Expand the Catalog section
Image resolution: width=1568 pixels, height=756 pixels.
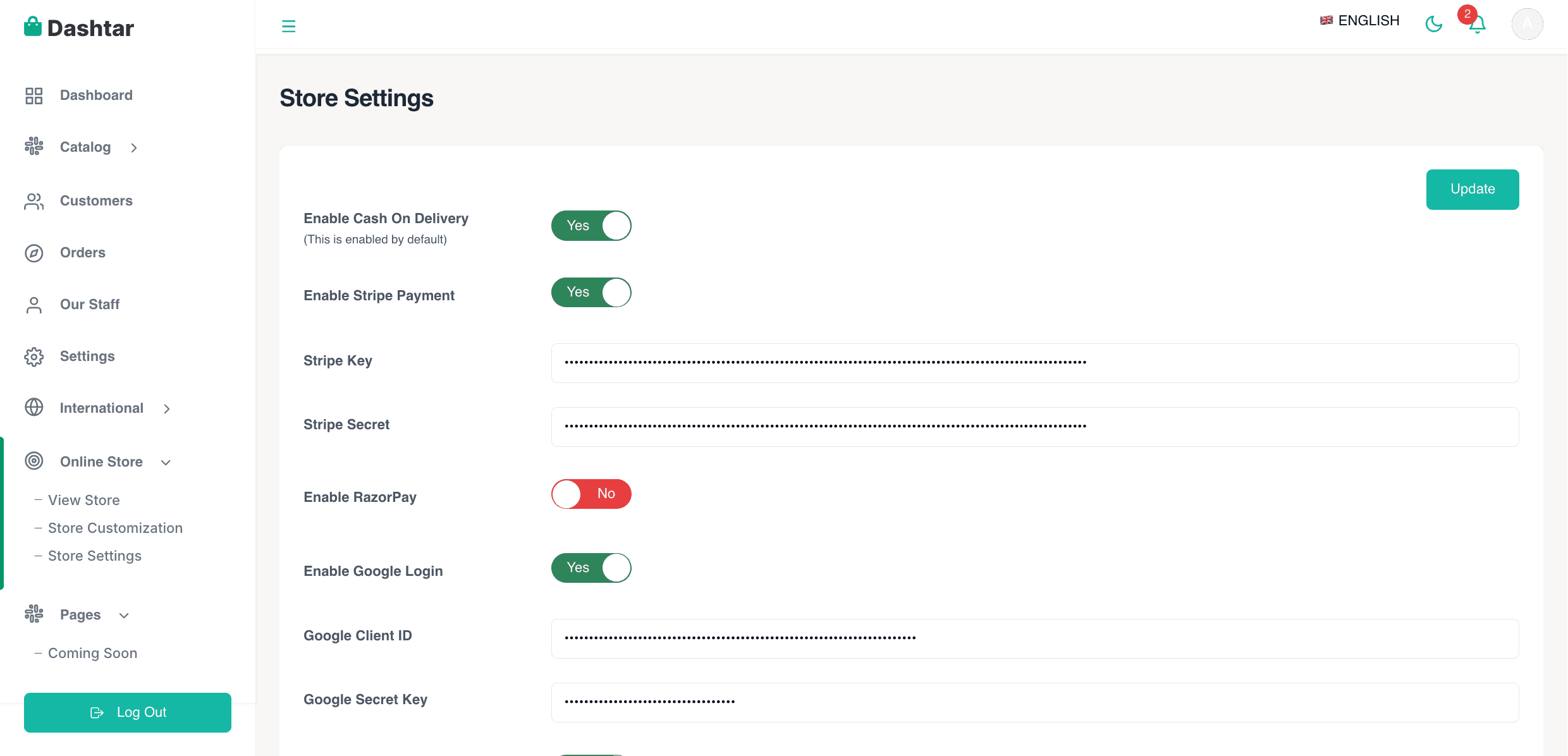[85, 147]
